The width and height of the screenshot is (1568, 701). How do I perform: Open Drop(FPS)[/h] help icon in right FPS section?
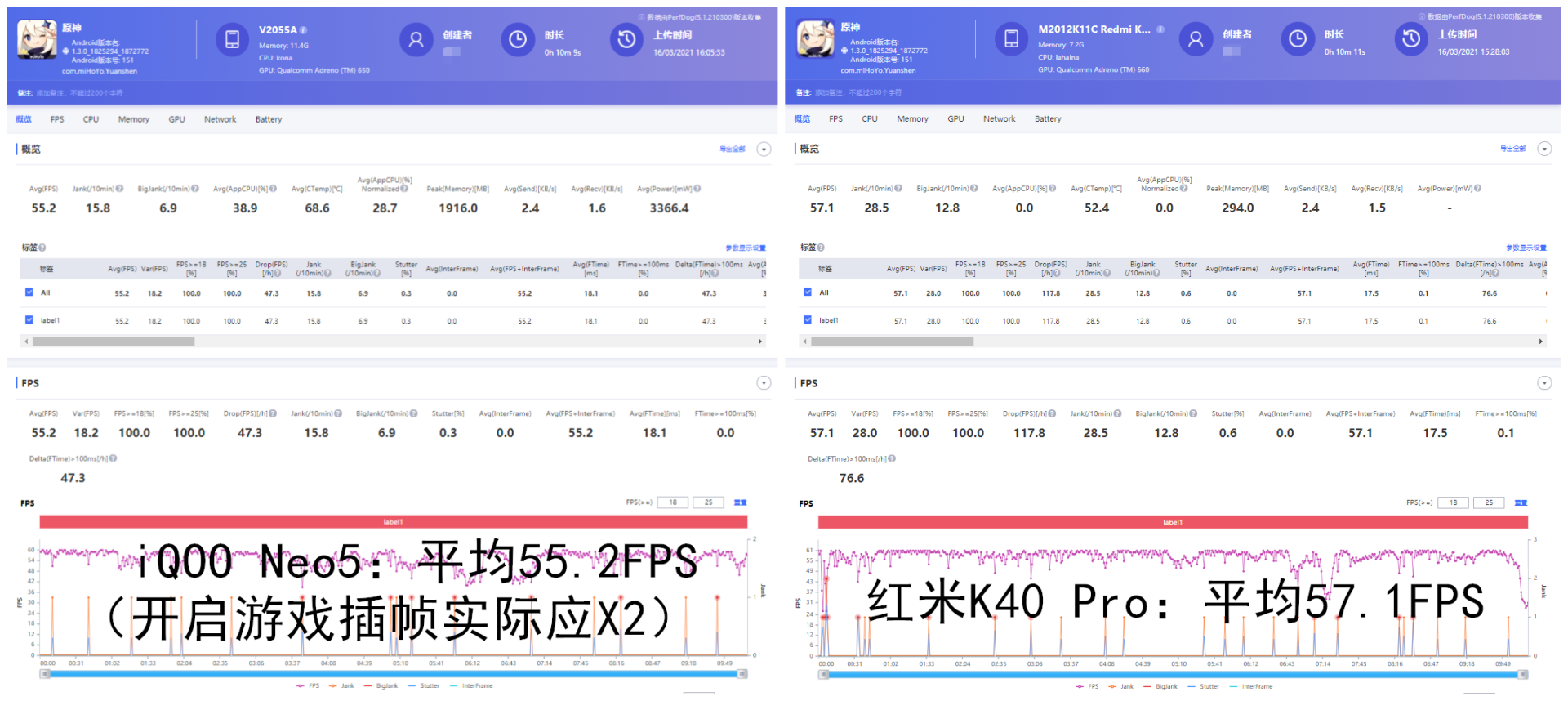coord(1052,413)
